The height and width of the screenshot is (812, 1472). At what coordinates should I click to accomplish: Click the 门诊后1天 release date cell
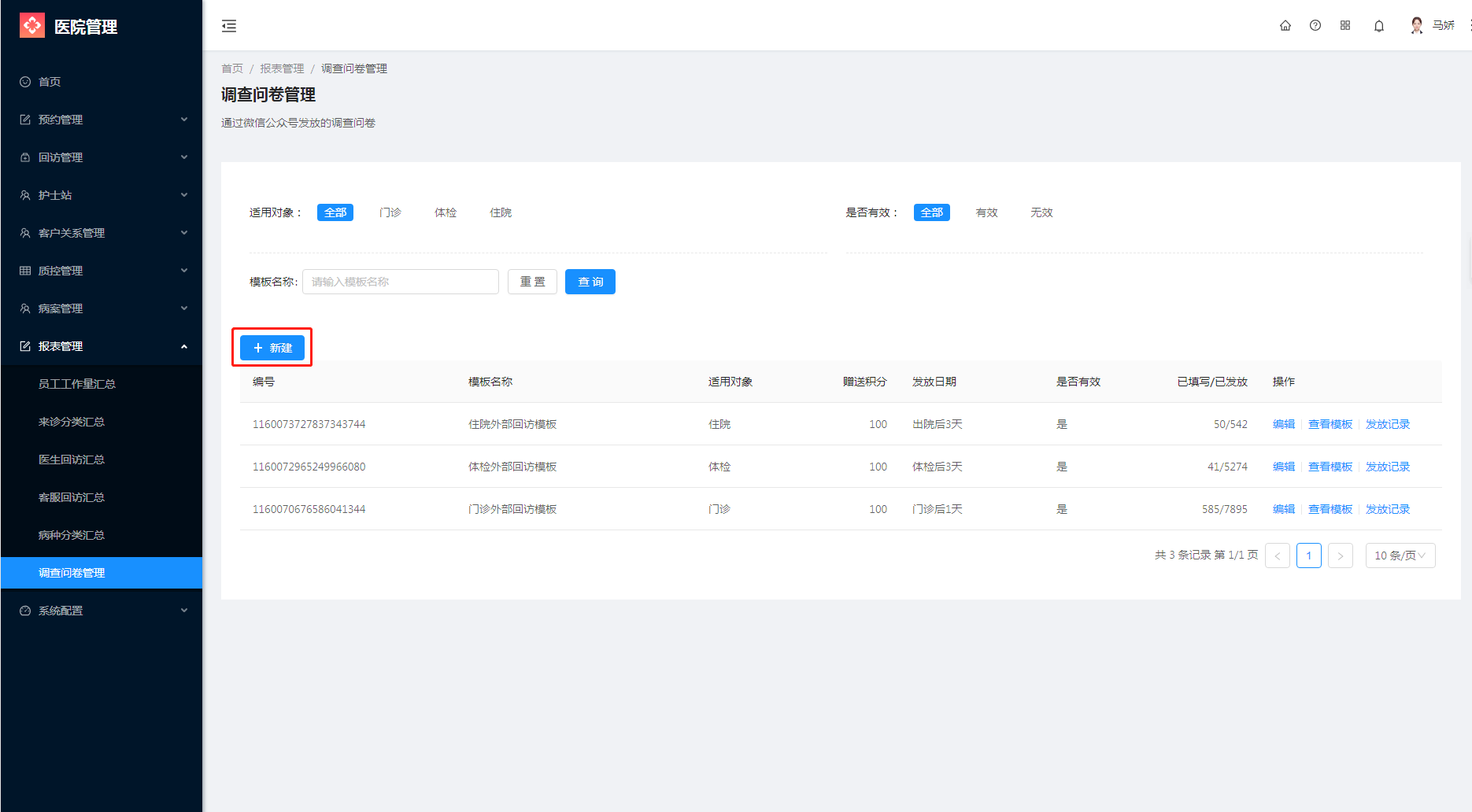(938, 509)
